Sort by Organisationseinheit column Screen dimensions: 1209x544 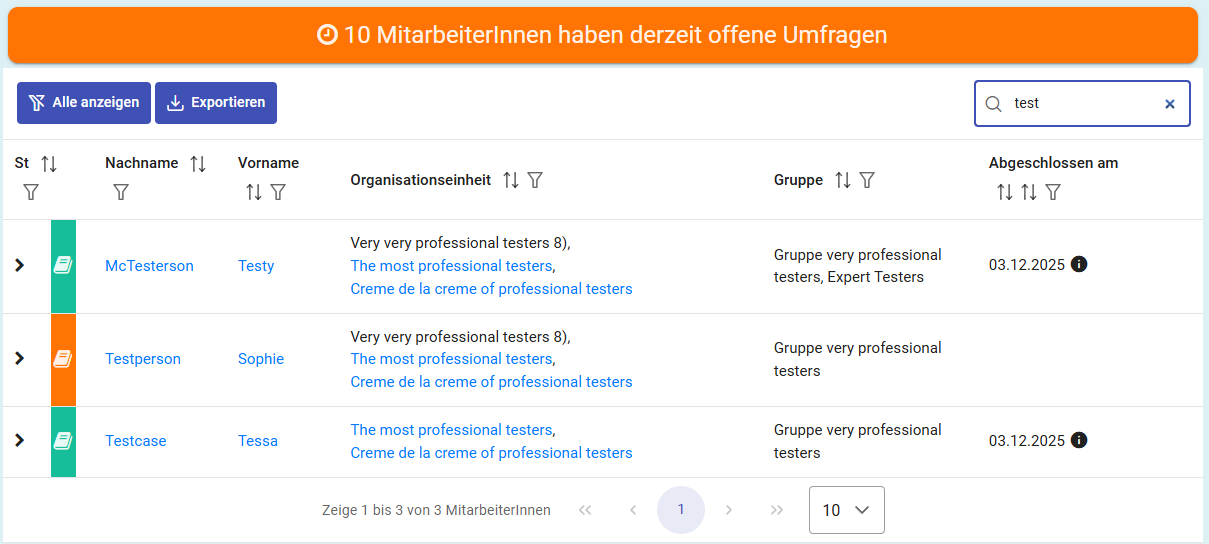511,180
